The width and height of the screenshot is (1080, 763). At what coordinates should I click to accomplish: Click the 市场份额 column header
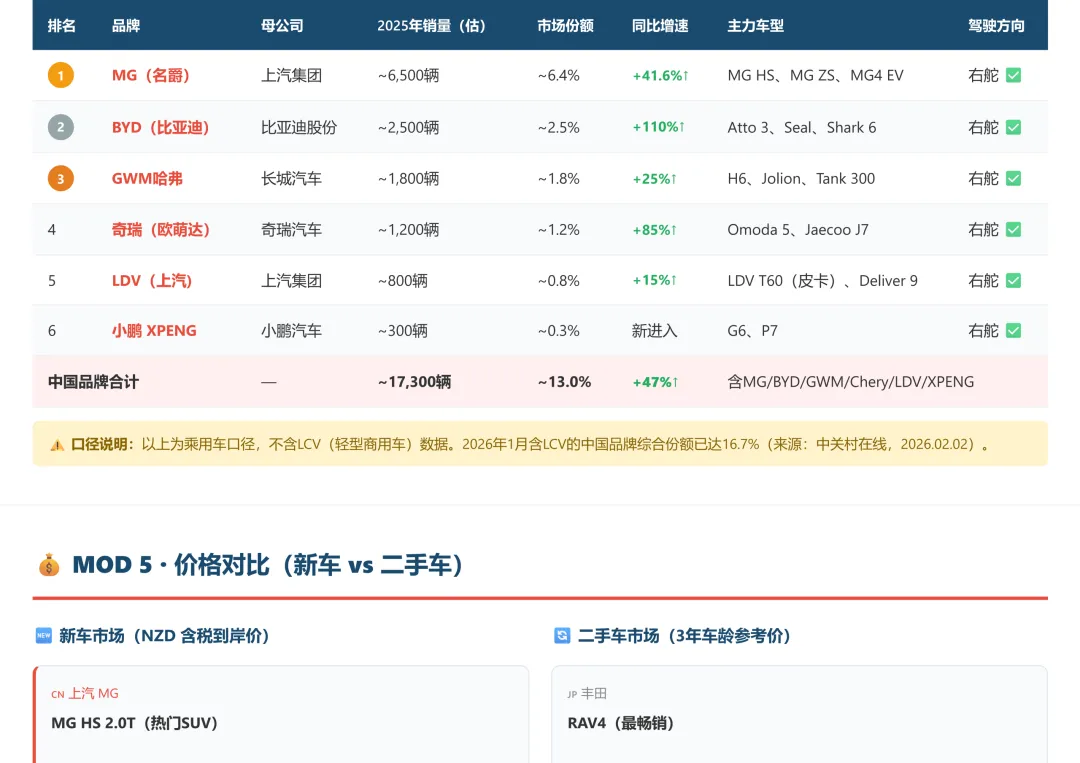tap(565, 26)
